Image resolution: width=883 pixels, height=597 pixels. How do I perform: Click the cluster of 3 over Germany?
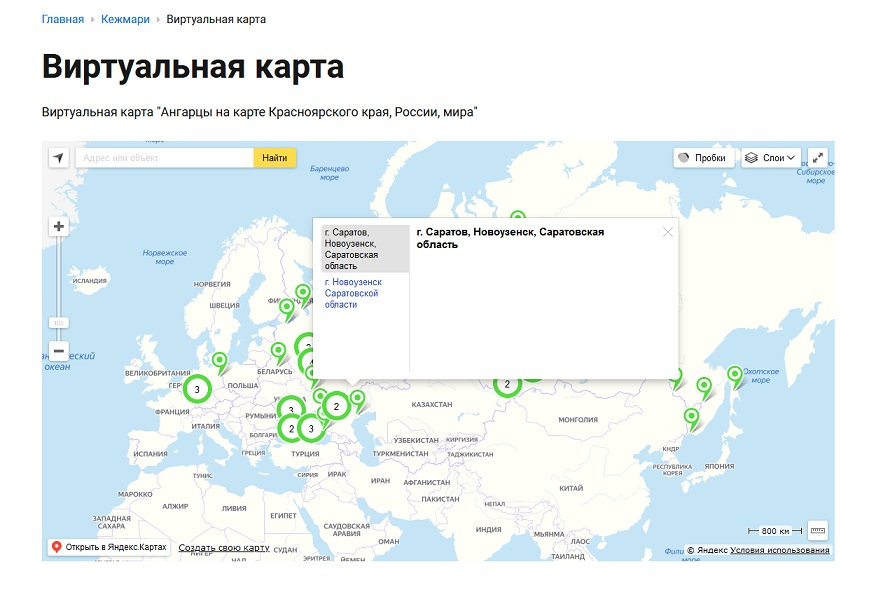(x=197, y=389)
